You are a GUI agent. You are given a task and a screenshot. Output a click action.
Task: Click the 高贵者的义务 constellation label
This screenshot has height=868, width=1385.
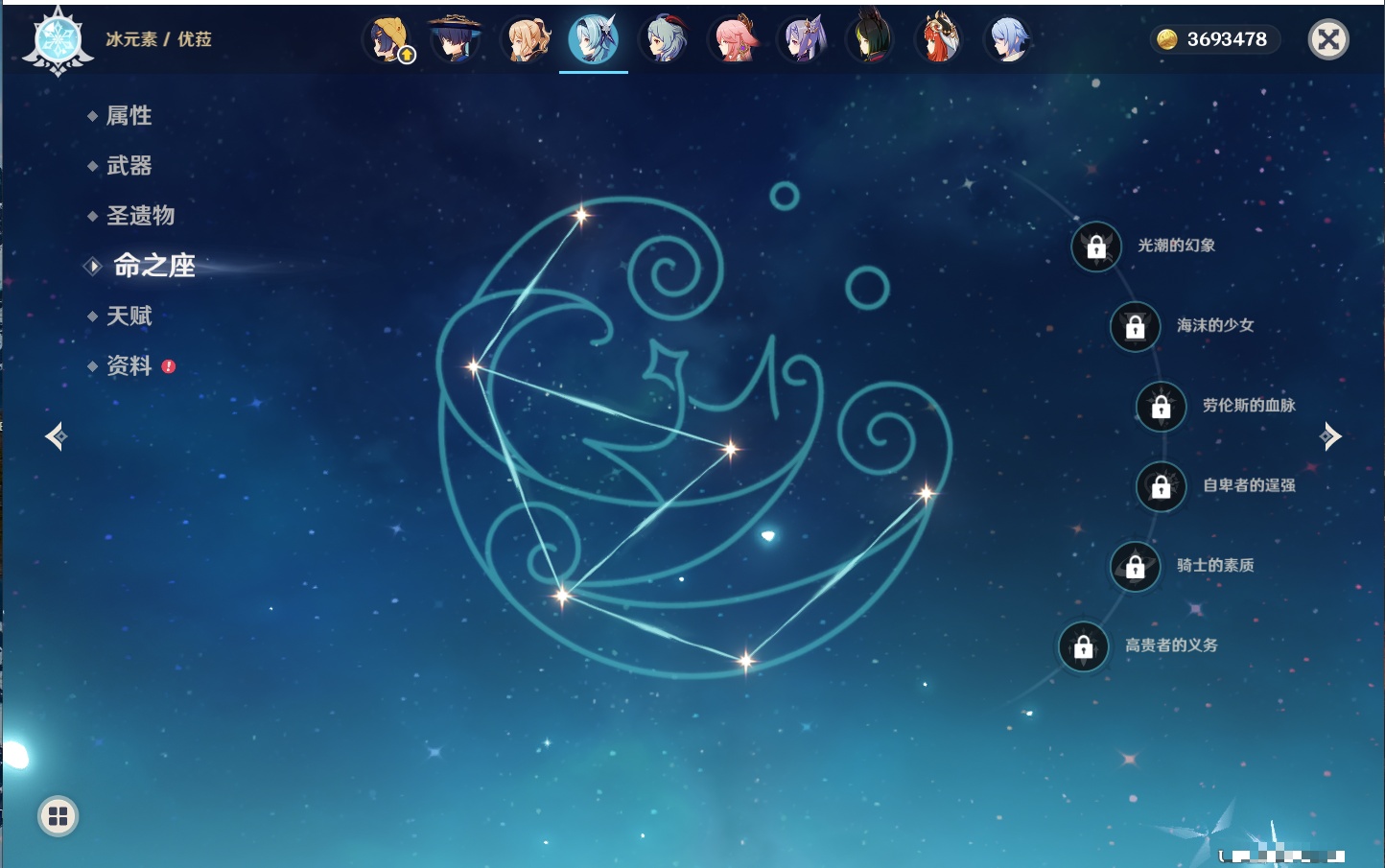(1171, 645)
